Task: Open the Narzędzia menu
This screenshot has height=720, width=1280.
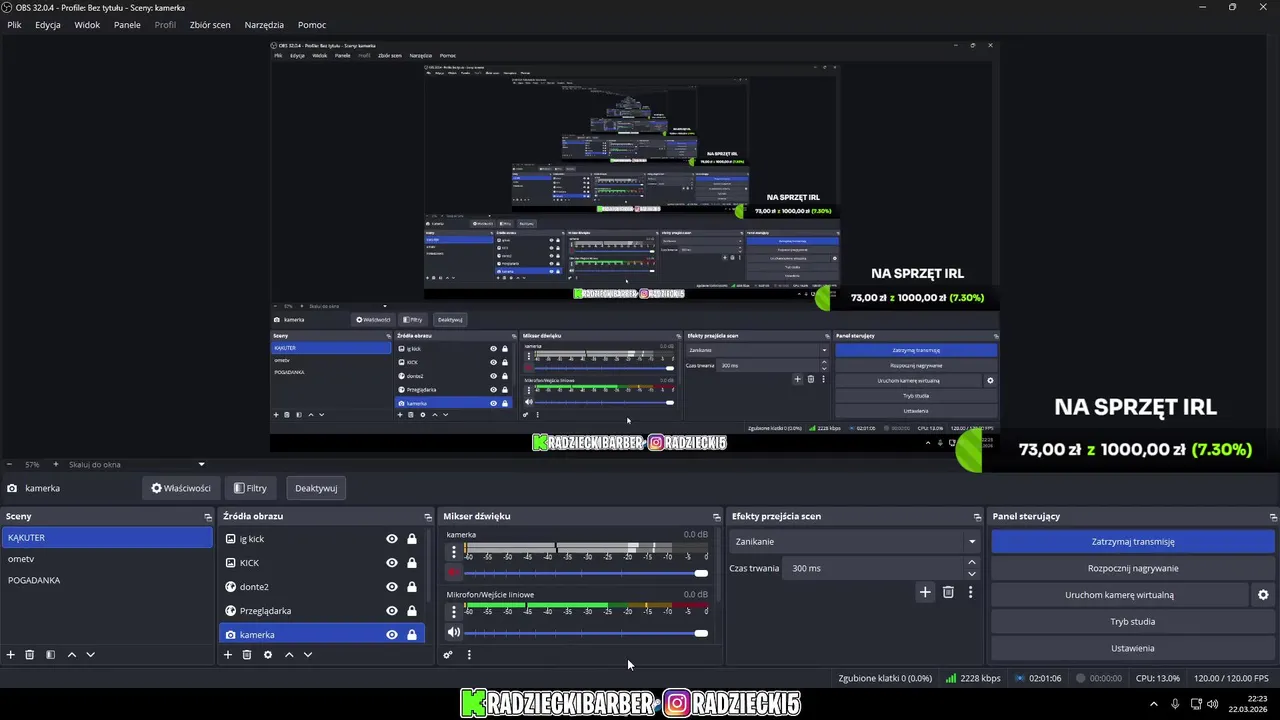Action: [264, 25]
